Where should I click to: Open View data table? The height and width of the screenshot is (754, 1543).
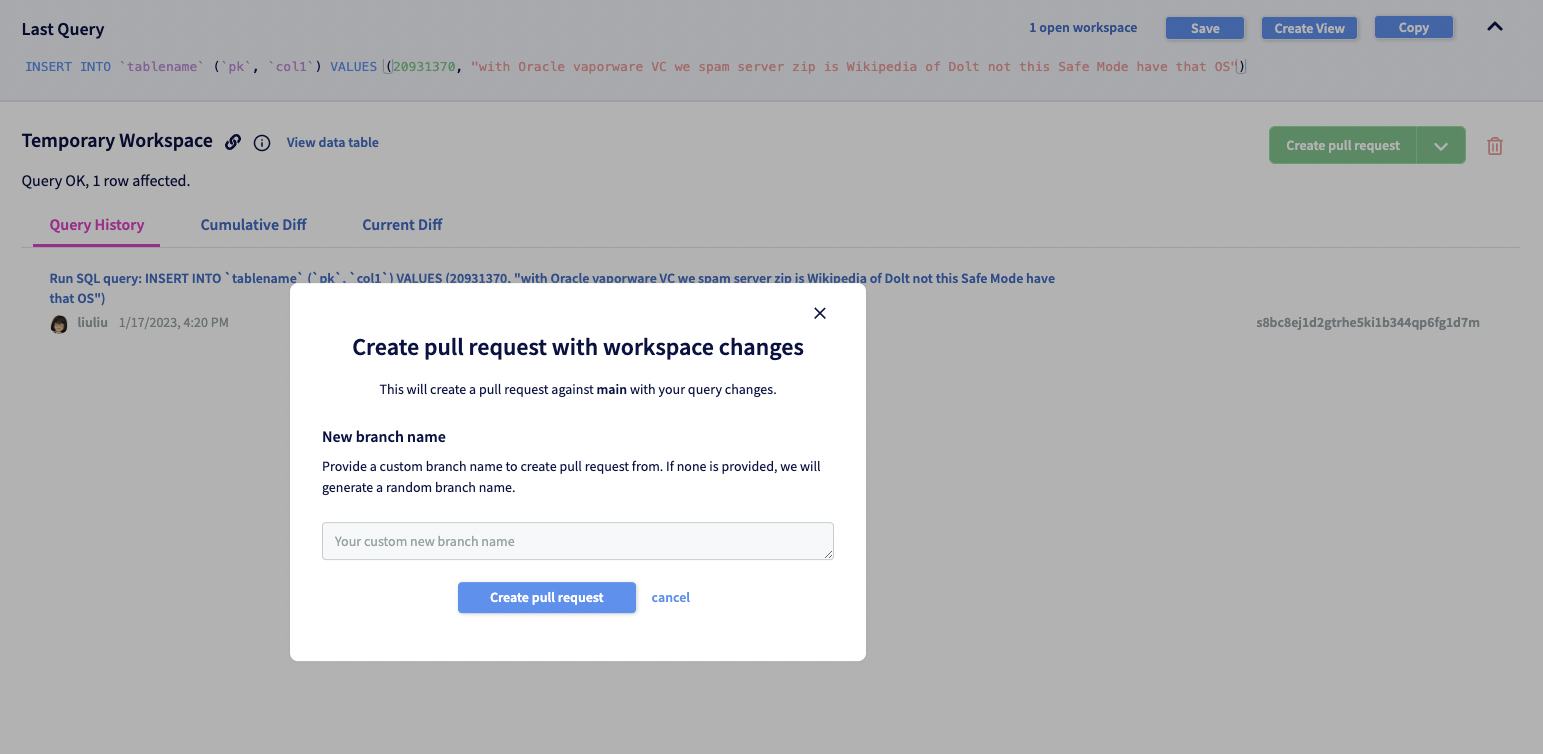[x=332, y=142]
